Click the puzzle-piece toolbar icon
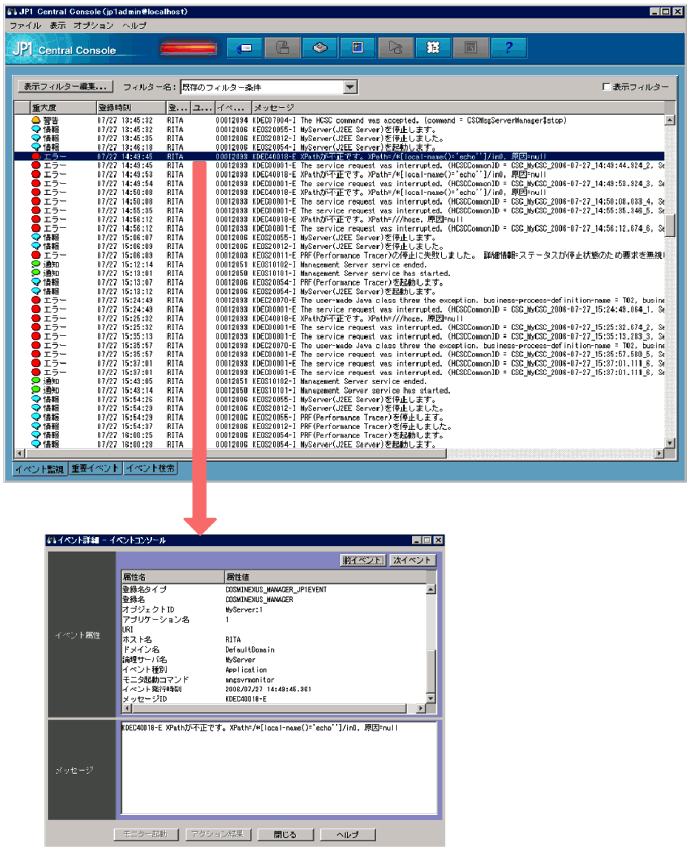688x849 pixels. click(x=433, y=48)
